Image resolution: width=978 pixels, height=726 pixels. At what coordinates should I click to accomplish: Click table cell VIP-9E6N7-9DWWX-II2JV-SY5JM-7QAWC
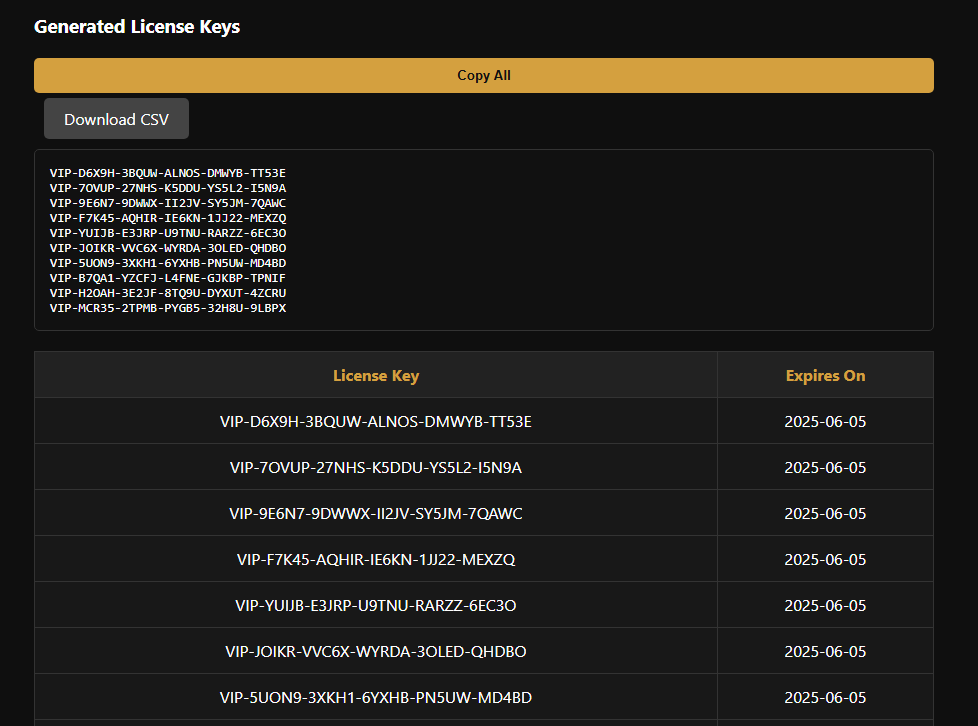[x=376, y=513]
